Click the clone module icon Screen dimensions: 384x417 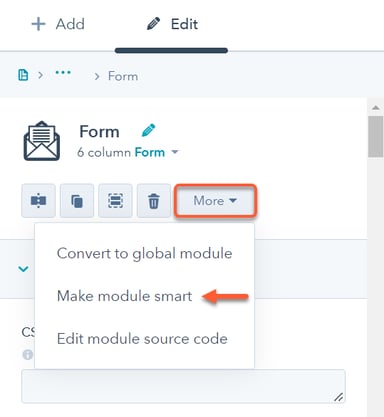click(x=77, y=201)
